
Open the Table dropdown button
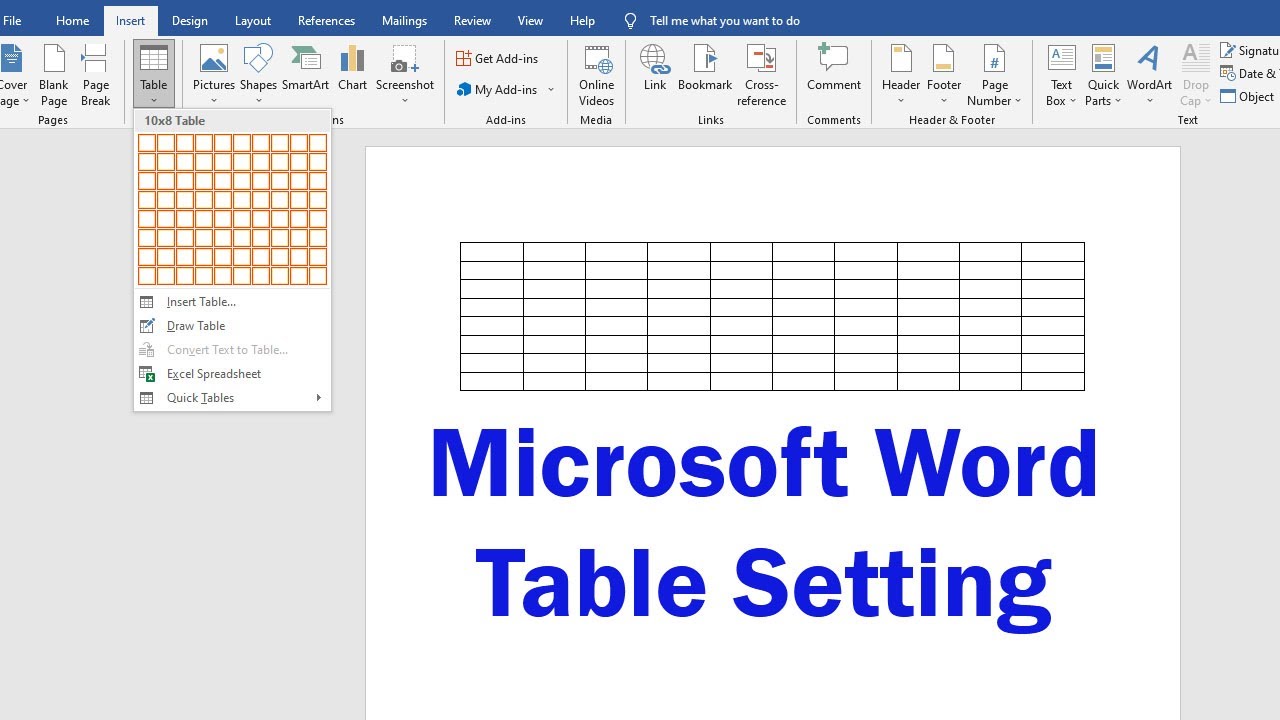(x=153, y=74)
